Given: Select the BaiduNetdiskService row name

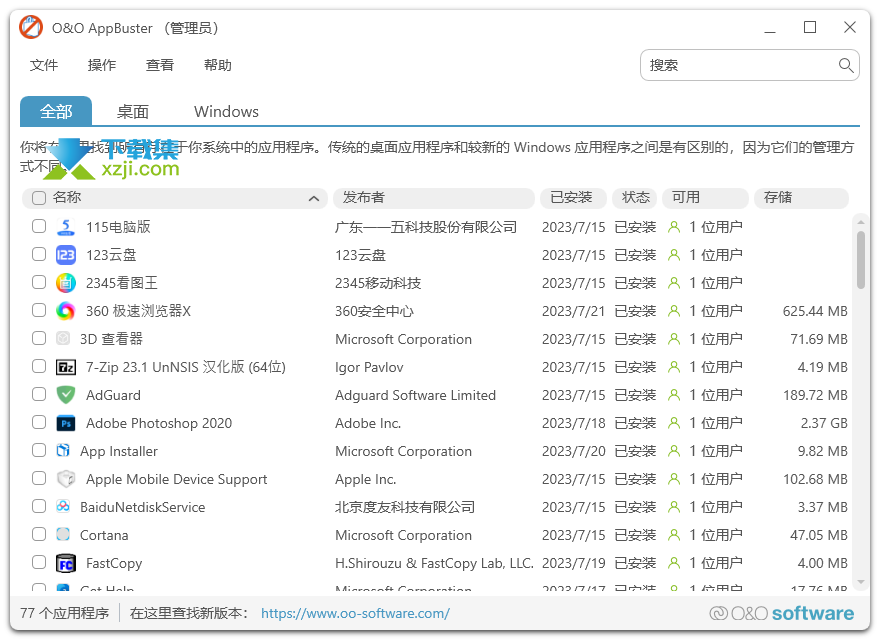Looking at the screenshot, I should (x=143, y=507).
